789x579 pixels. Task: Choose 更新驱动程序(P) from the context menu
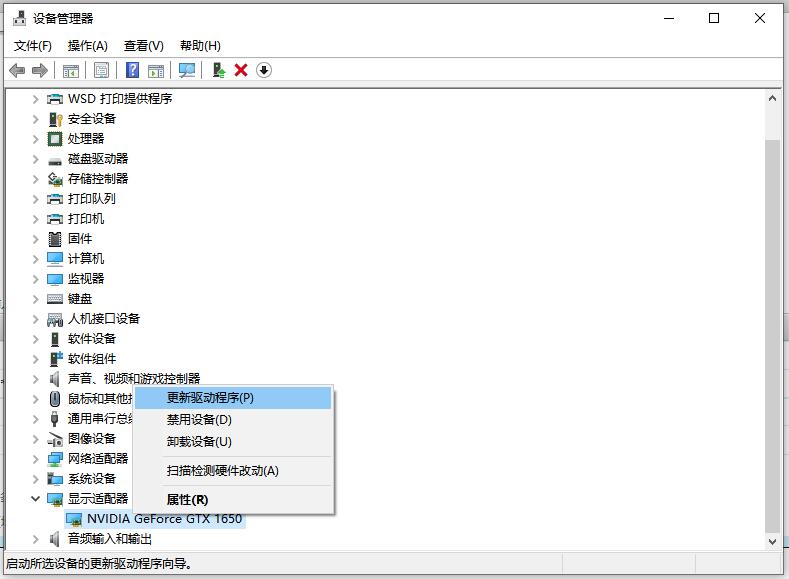(x=210, y=397)
